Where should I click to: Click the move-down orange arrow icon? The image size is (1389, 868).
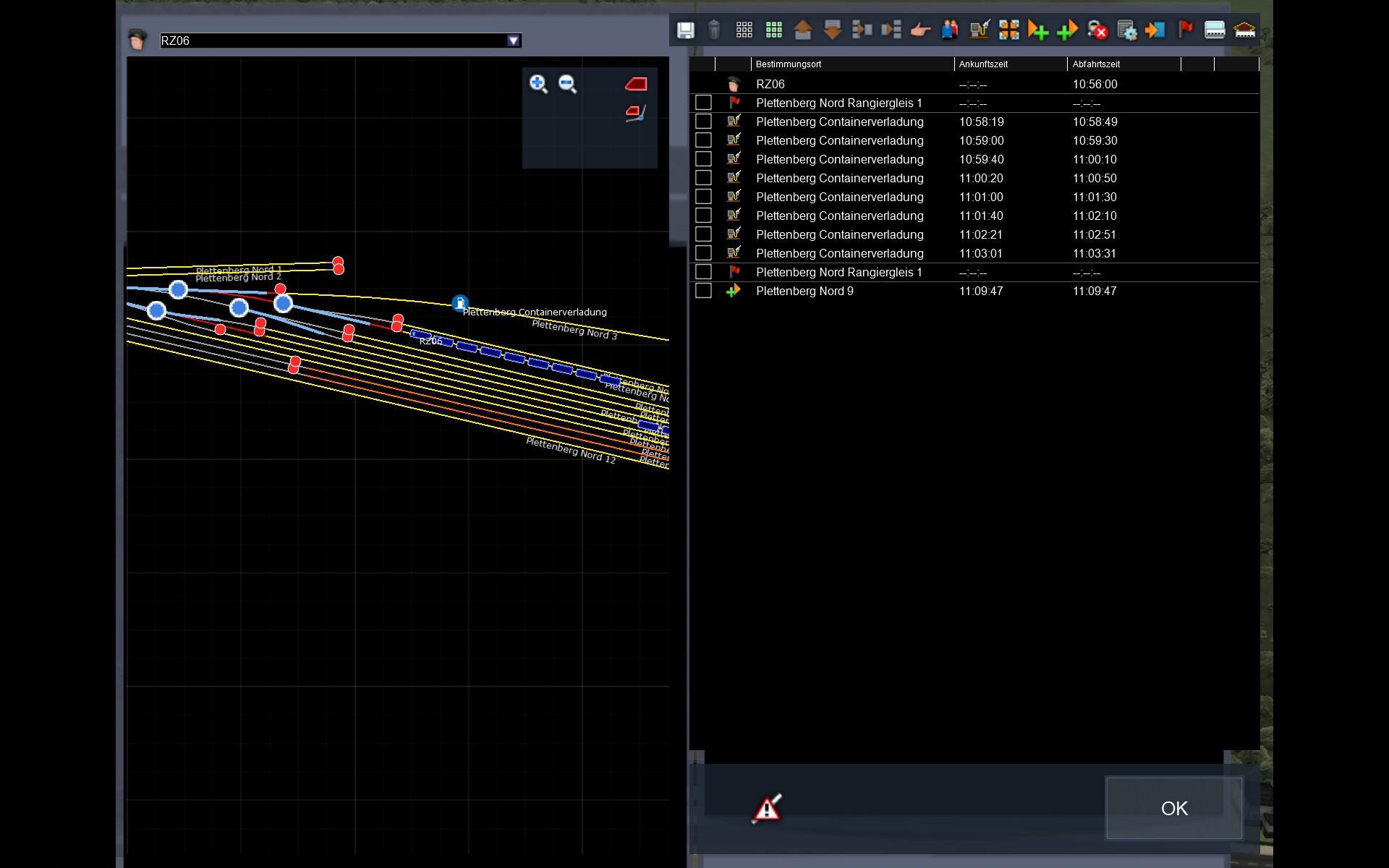click(832, 30)
